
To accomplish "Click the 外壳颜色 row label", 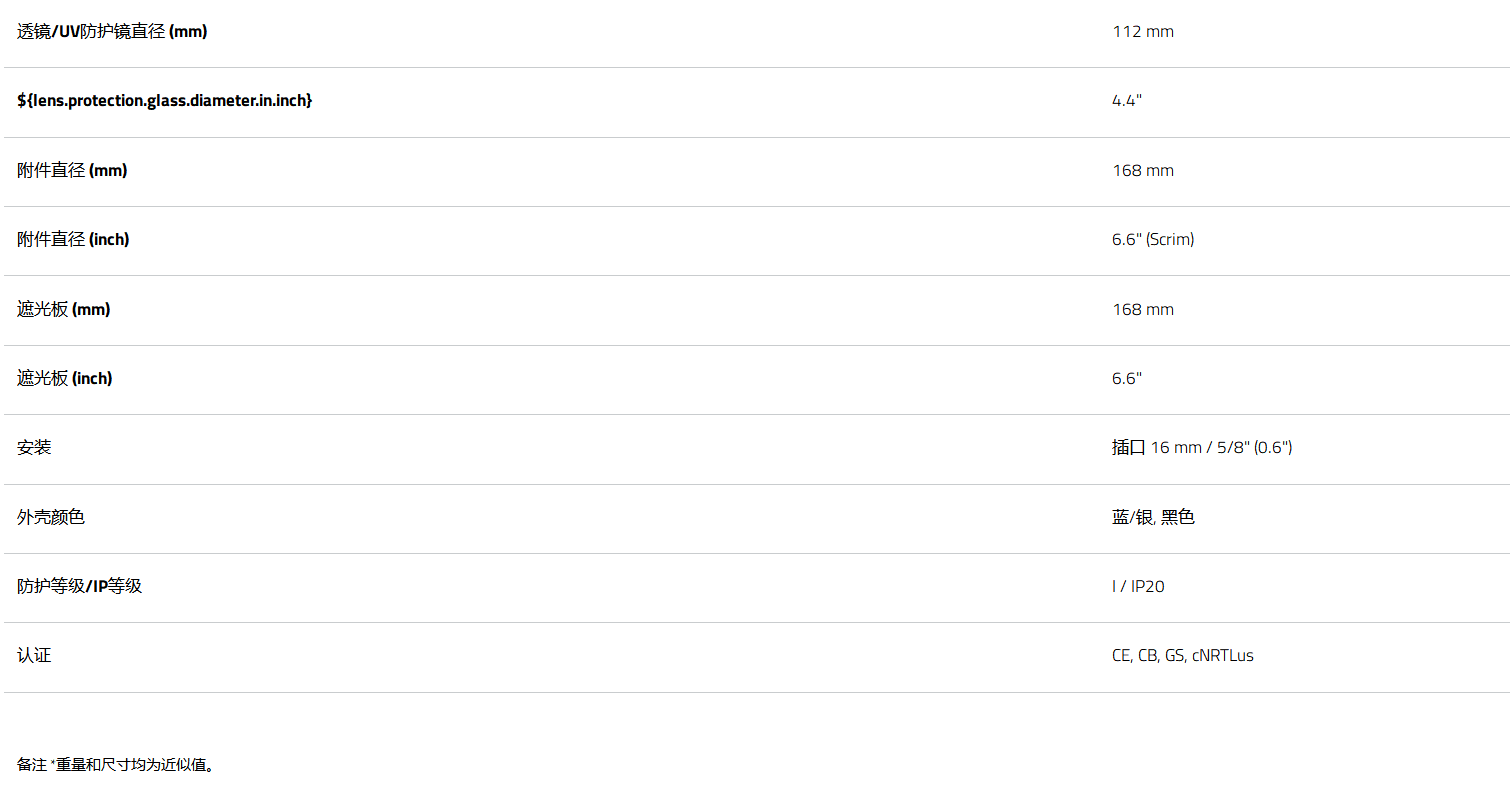I will pyautogui.click(x=51, y=518).
